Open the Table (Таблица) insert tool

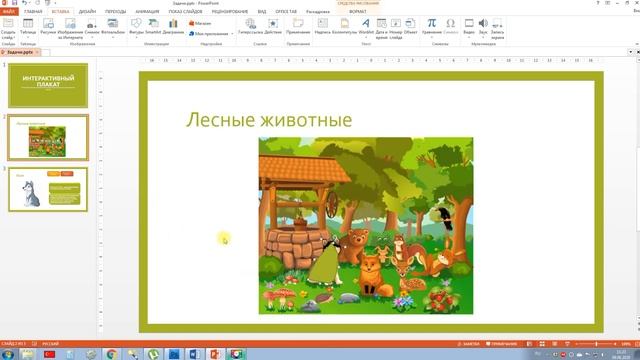[28, 23]
